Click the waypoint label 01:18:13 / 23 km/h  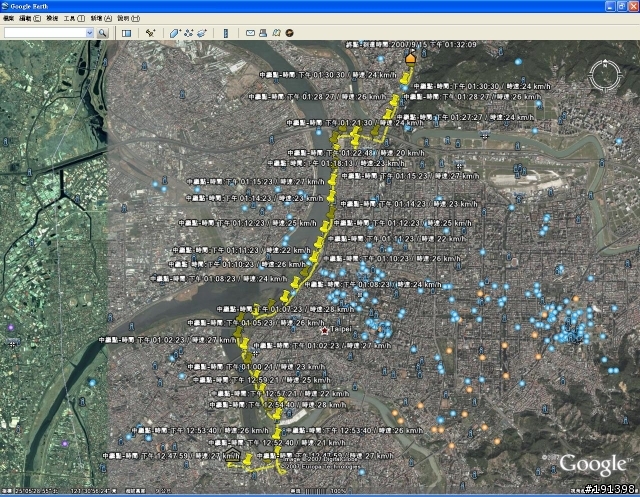[336, 163]
